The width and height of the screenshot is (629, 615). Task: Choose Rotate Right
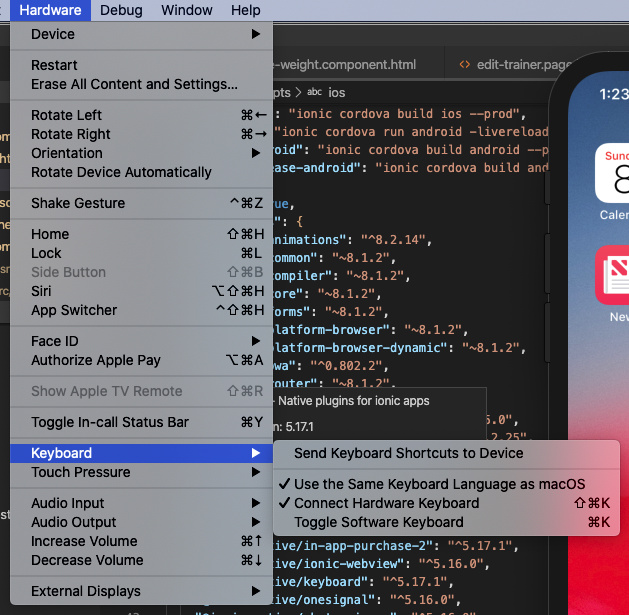click(141, 134)
